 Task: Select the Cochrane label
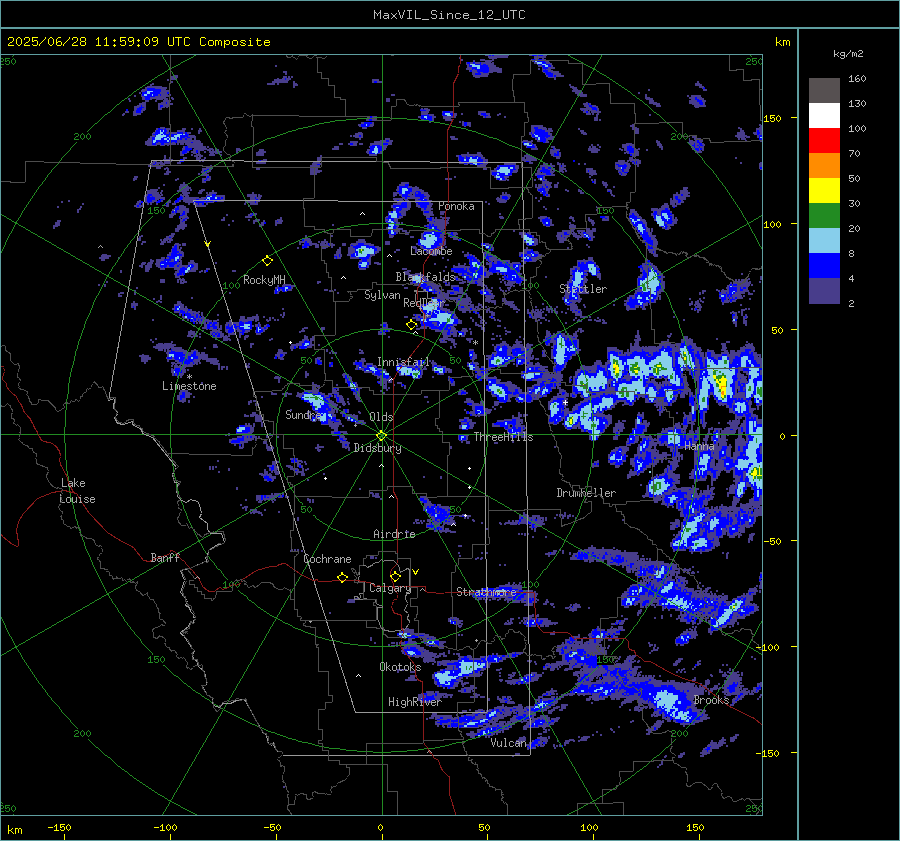[x=327, y=559]
